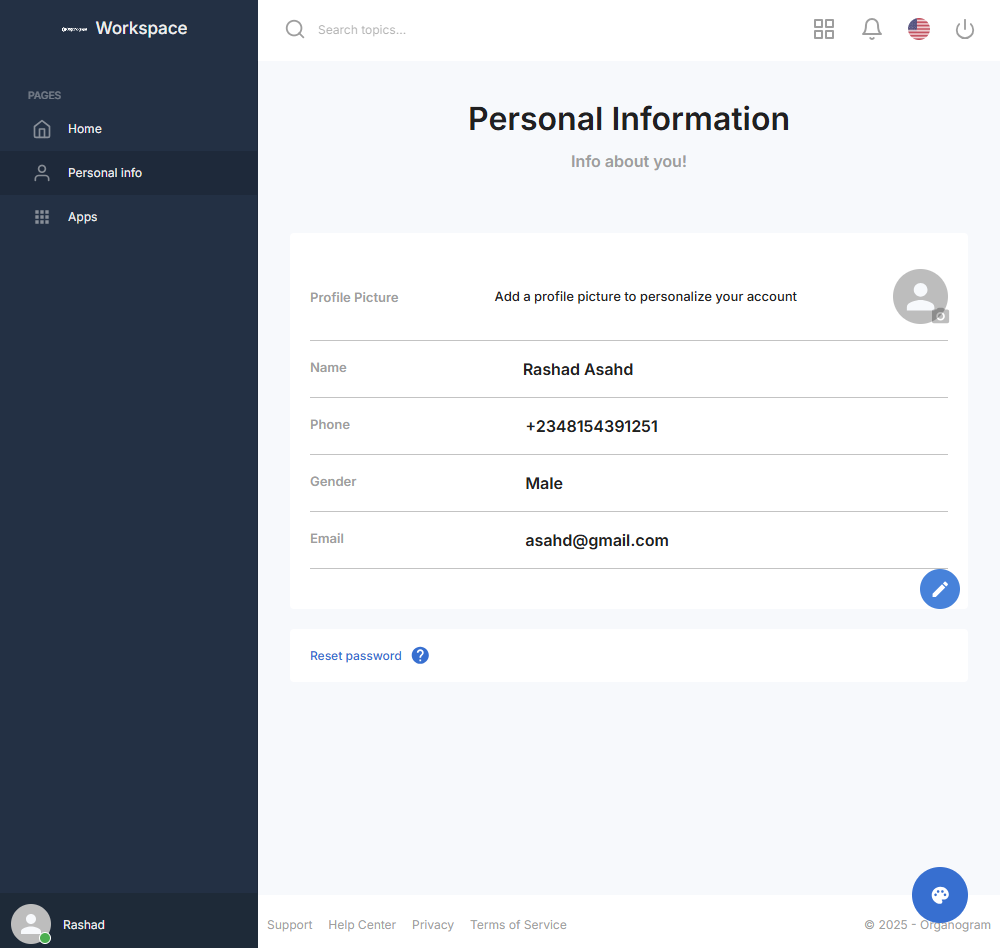Open the US flag language selector
The image size is (1000, 948).
click(919, 29)
